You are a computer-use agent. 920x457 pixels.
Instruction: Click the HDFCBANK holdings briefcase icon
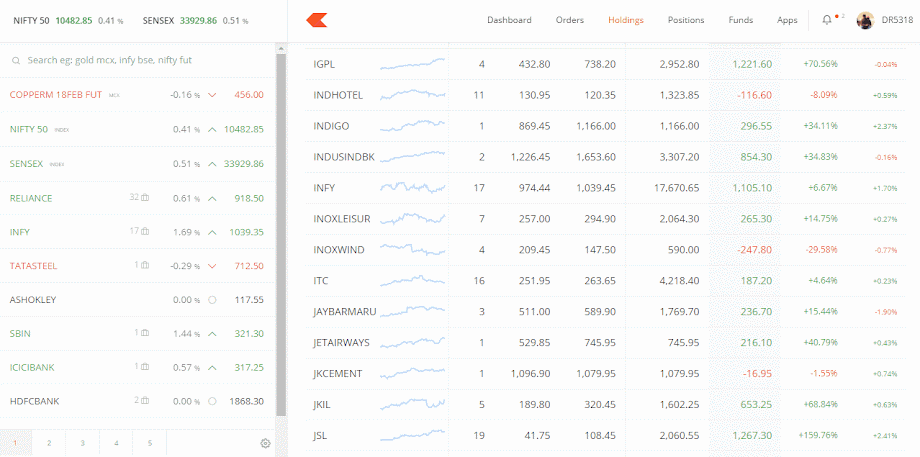145,401
